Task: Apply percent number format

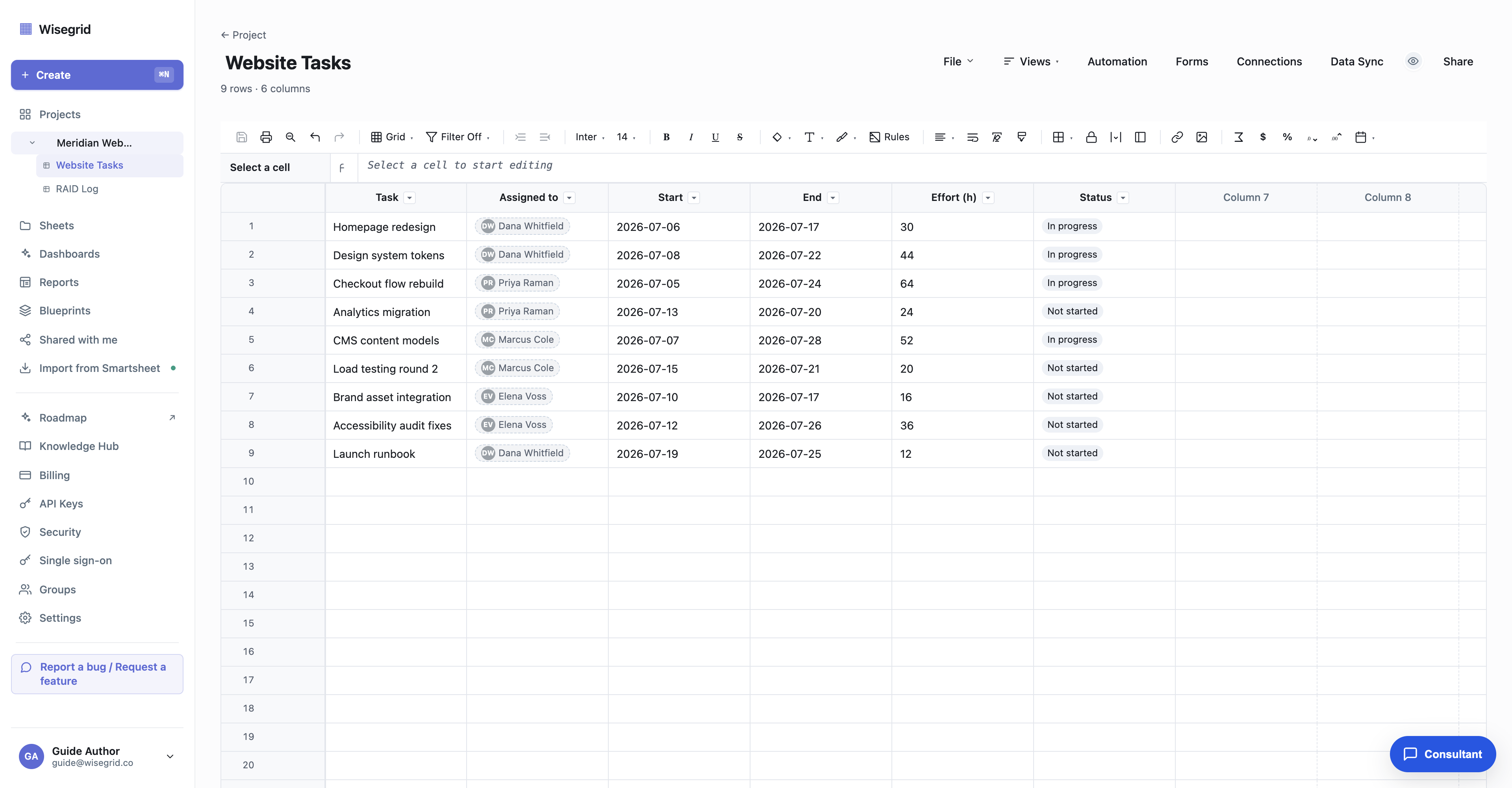Action: click(x=1287, y=137)
